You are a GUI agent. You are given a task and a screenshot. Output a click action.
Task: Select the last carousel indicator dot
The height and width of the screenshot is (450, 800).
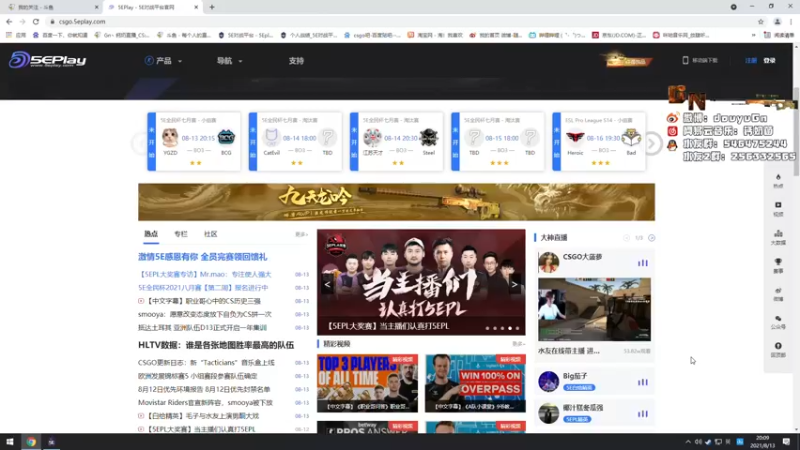517,329
